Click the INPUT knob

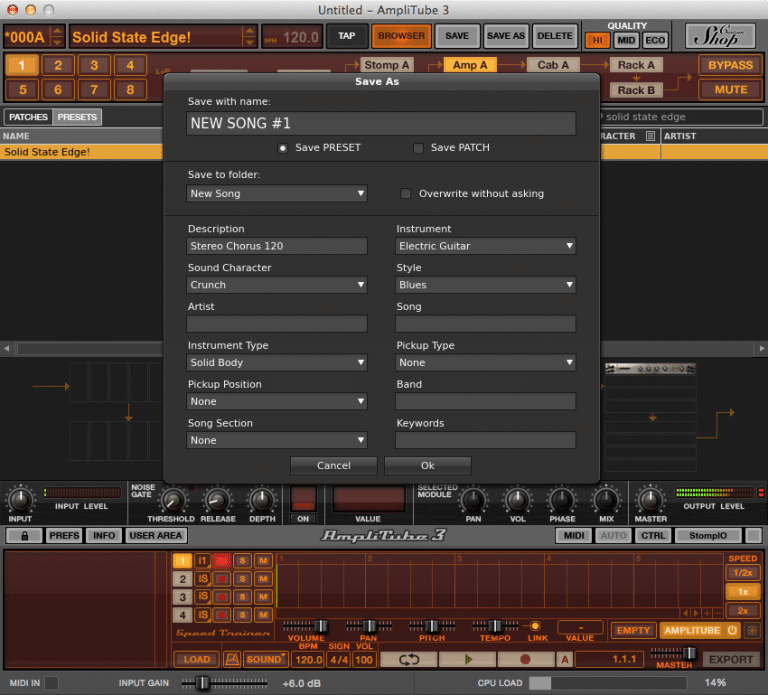[20, 500]
